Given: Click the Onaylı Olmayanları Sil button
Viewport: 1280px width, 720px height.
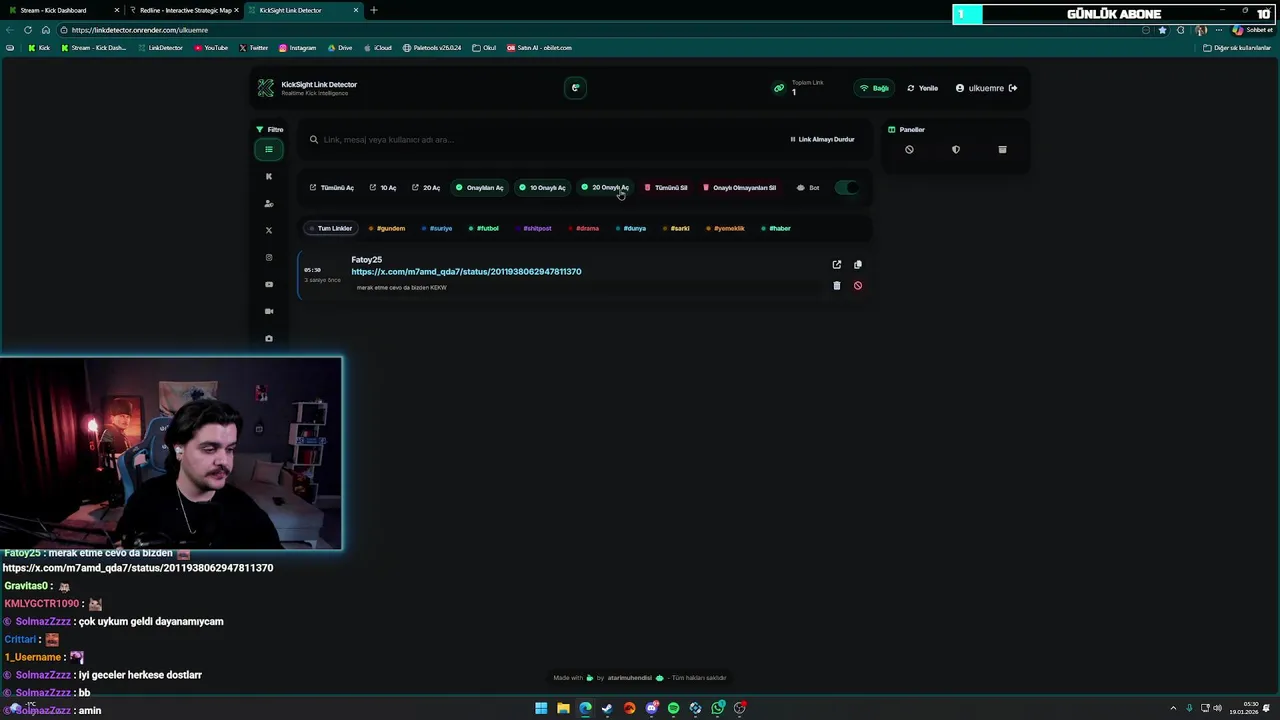Looking at the screenshot, I should [x=740, y=188].
